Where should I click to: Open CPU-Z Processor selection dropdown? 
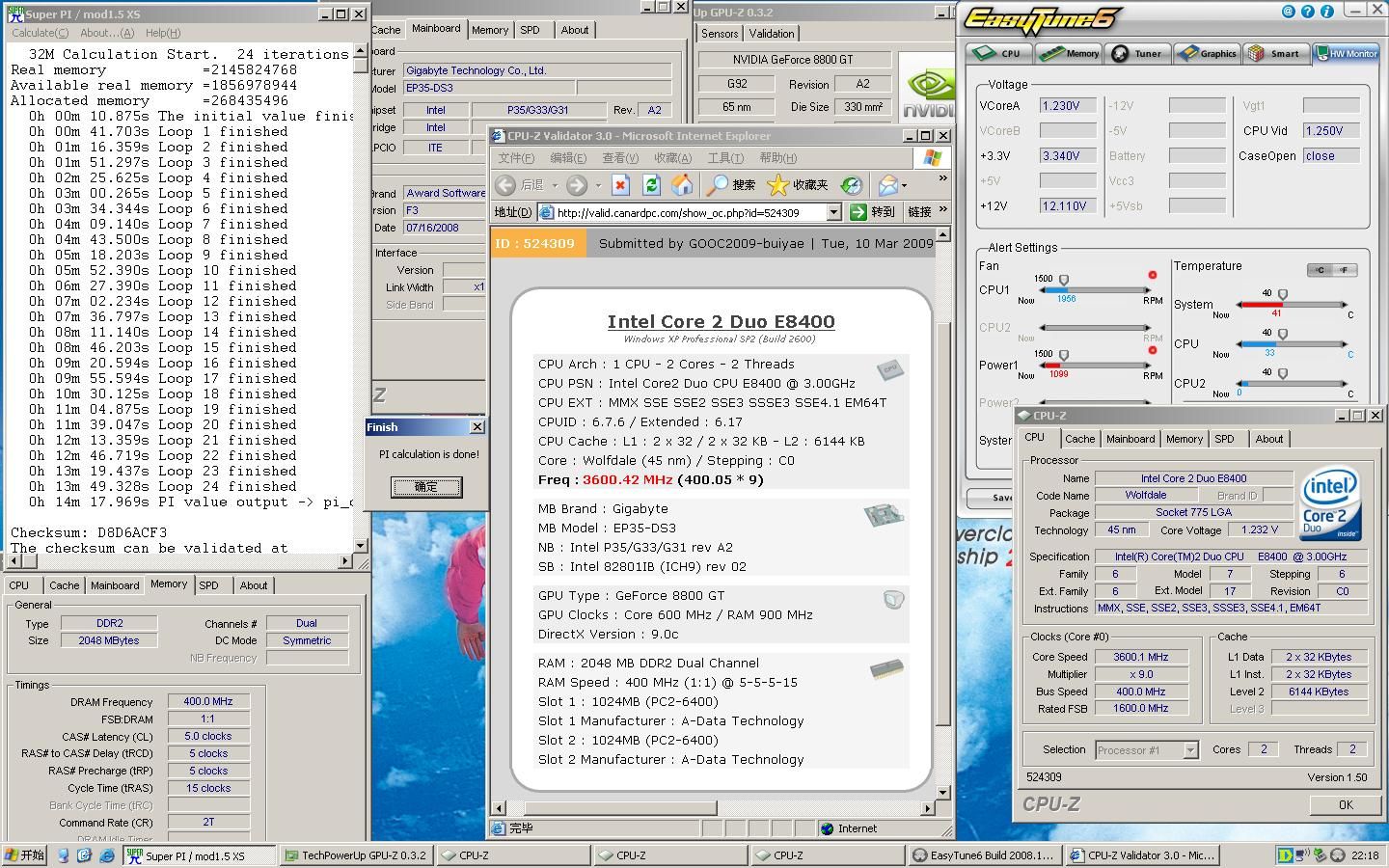1190,750
